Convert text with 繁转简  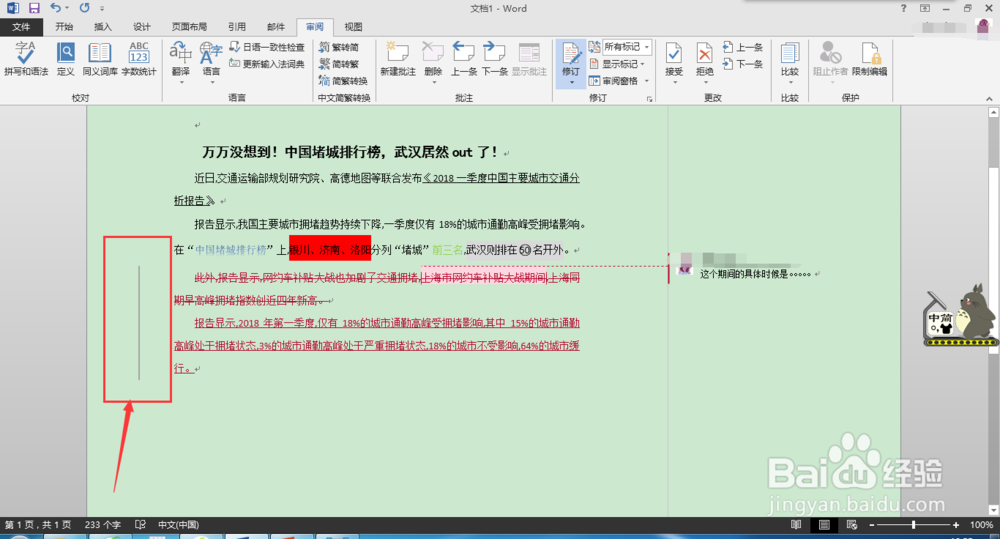click(x=339, y=47)
